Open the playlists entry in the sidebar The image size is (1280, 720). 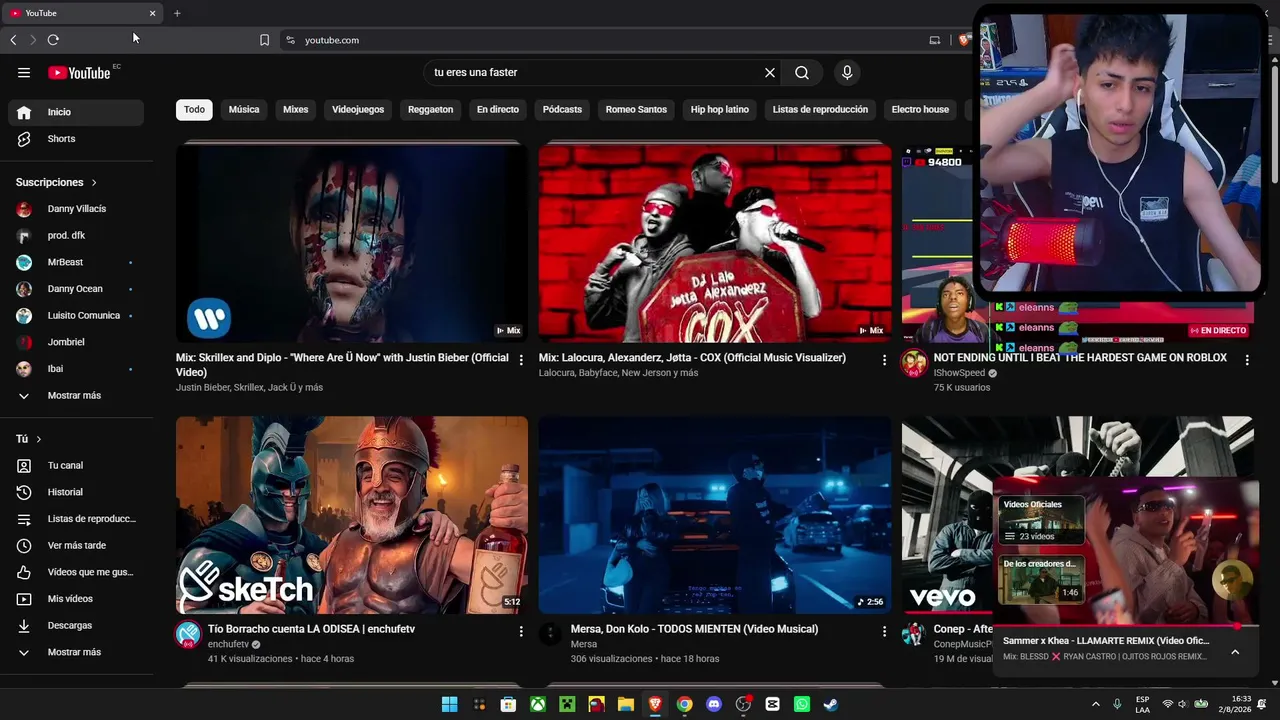point(76,519)
